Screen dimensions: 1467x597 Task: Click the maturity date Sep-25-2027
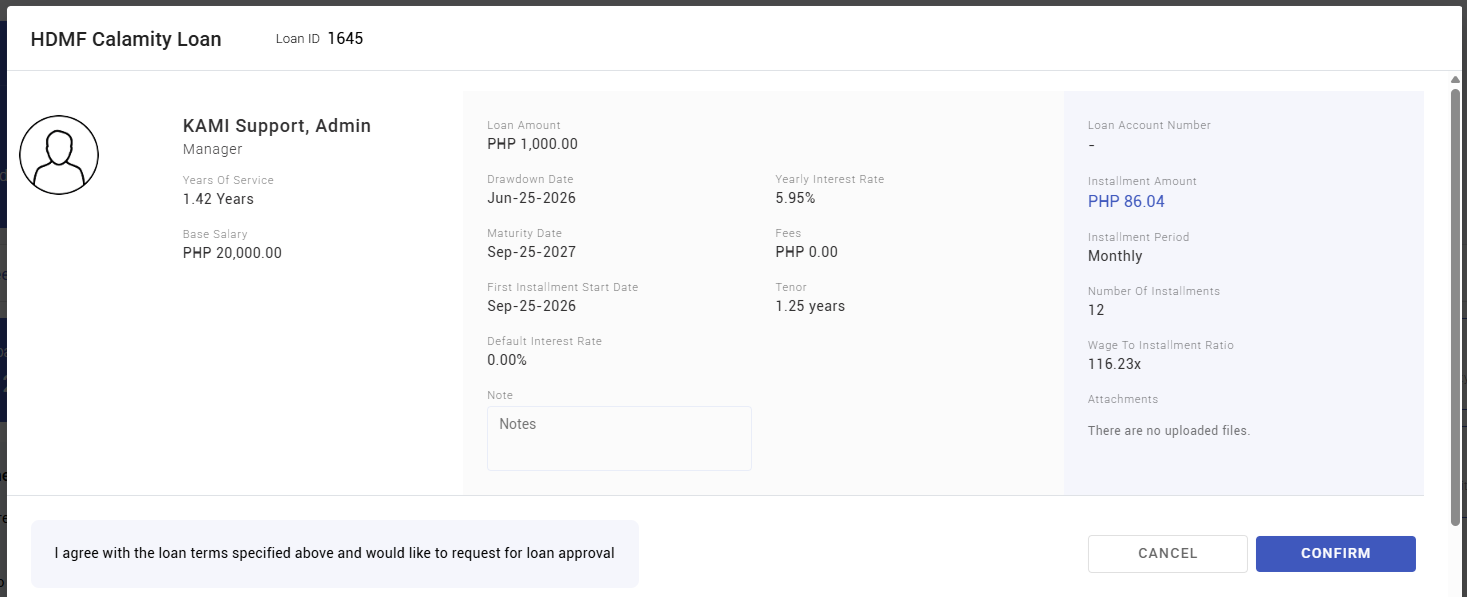pos(531,252)
